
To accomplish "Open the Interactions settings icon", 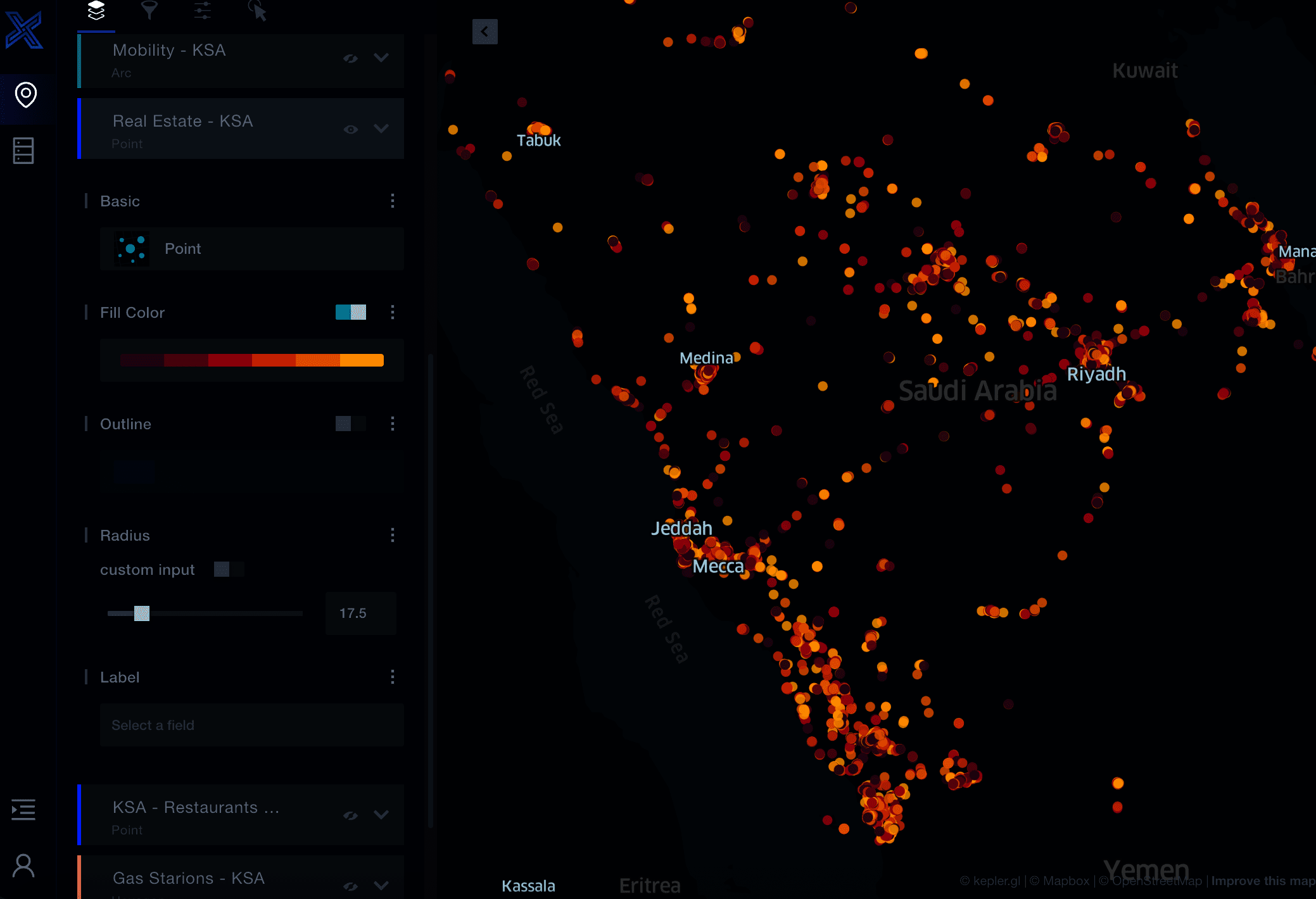I will pyautogui.click(x=203, y=9).
